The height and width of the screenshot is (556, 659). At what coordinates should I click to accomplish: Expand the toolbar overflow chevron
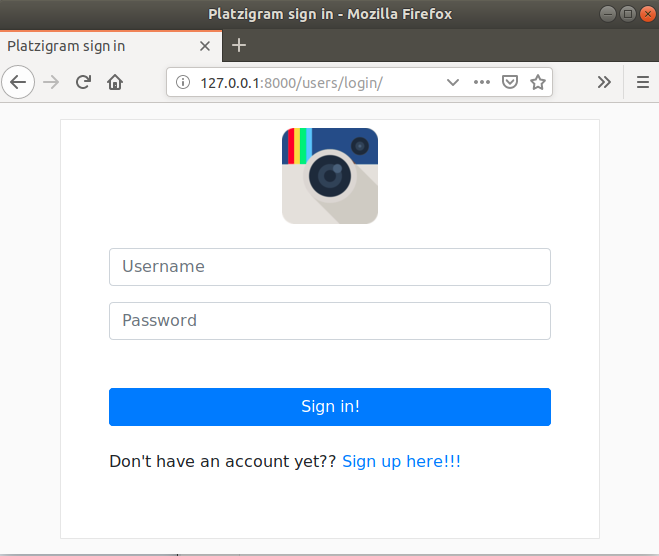pyautogui.click(x=604, y=82)
